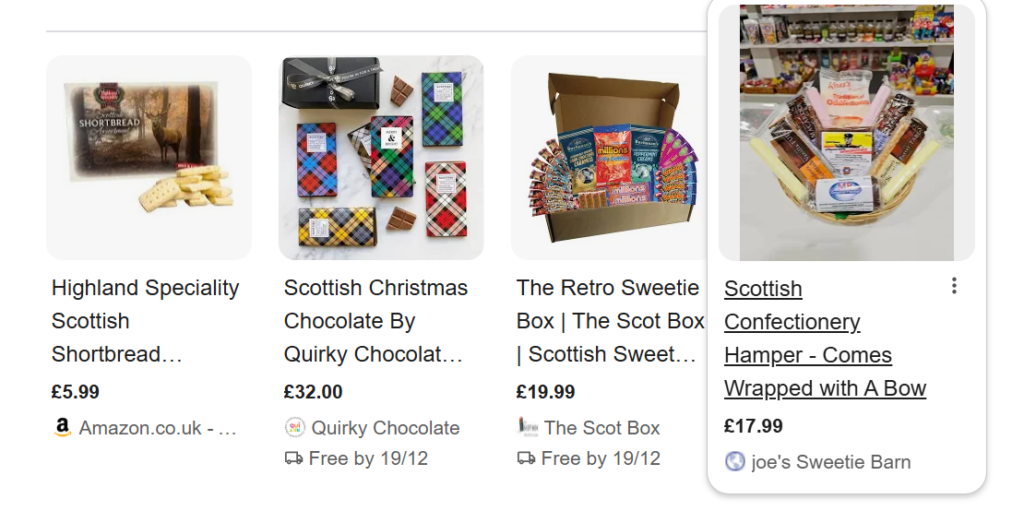The height and width of the screenshot is (511, 1024).
Task: Click The Scot Box seller icon
Action: tap(527, 428)
